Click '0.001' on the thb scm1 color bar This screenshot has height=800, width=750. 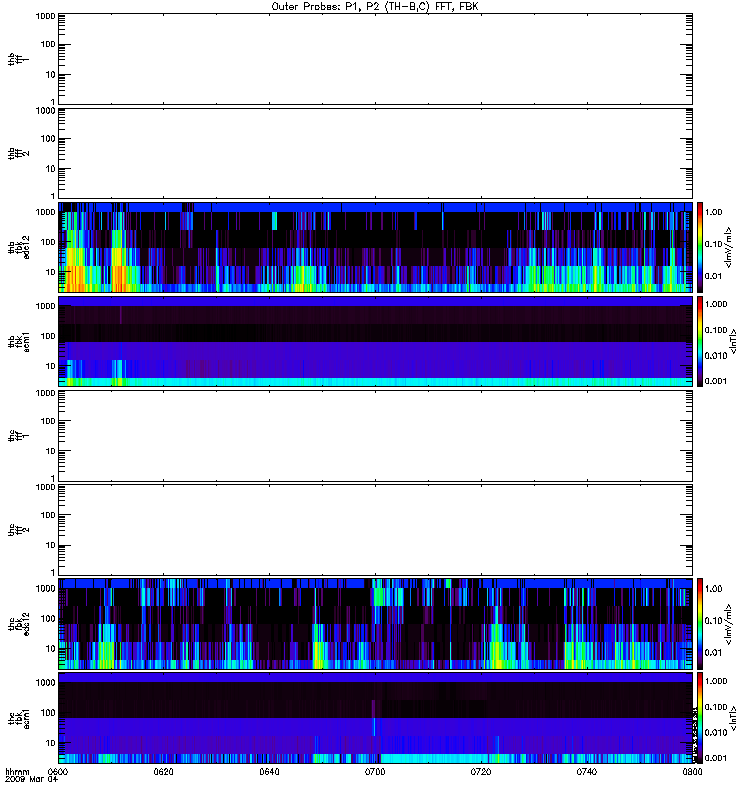[716, 381]
